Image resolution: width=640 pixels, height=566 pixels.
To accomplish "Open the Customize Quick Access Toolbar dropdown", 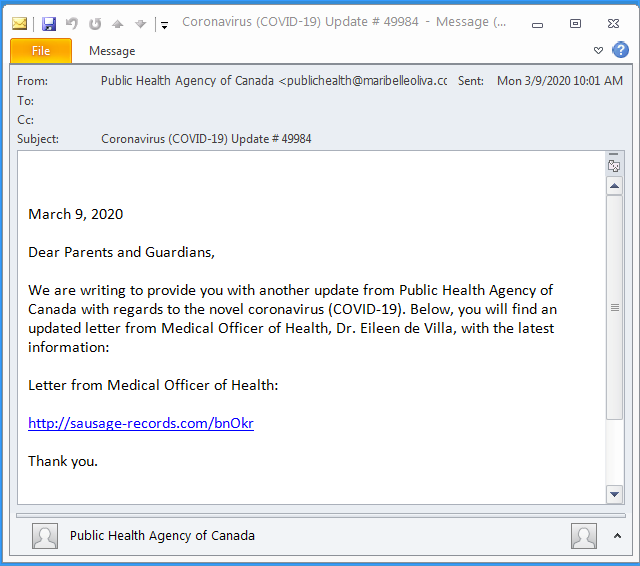I will point(164,25).
